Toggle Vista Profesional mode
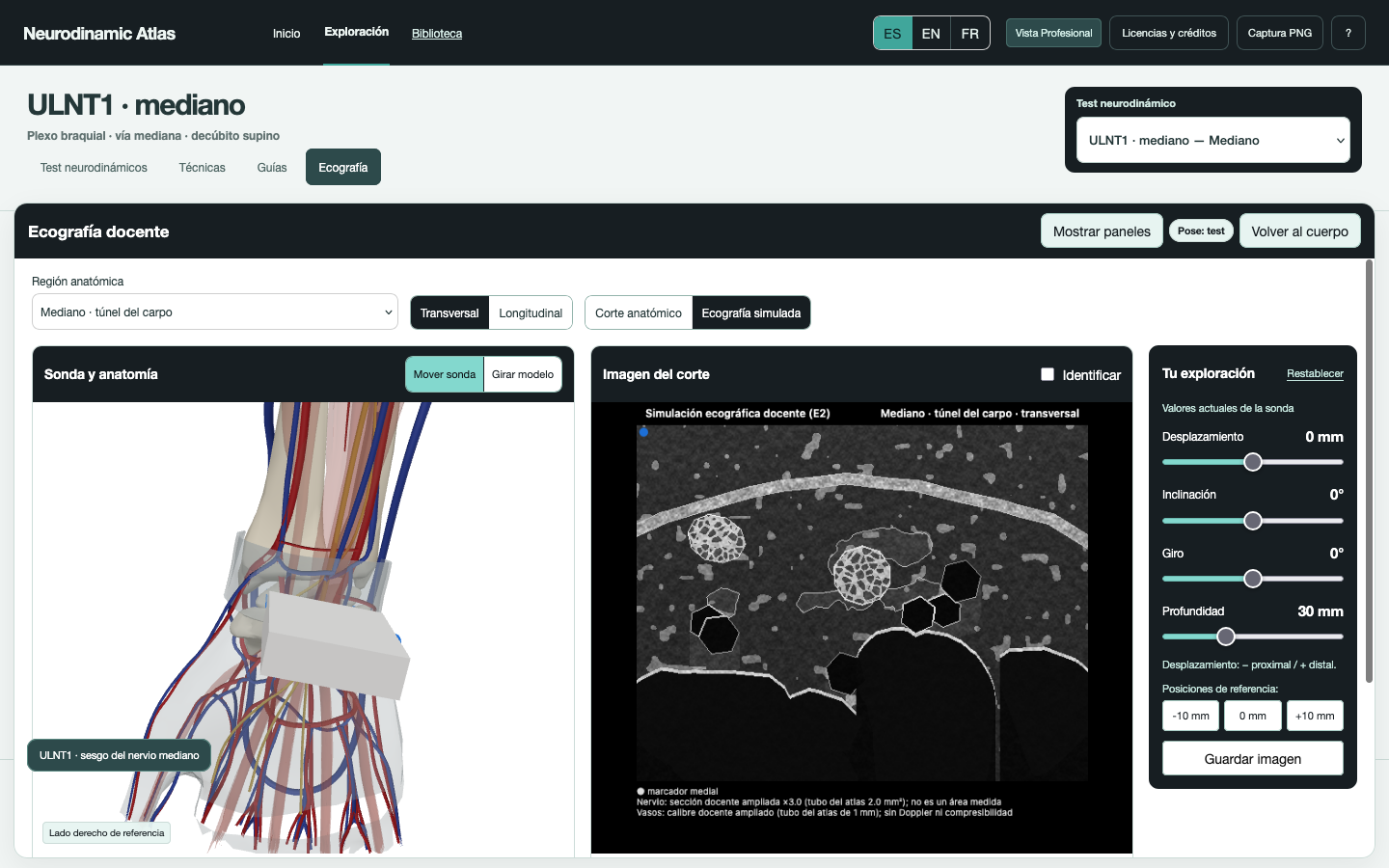1389x868 pixels. pyautogui.click(x=1053, y=33)
